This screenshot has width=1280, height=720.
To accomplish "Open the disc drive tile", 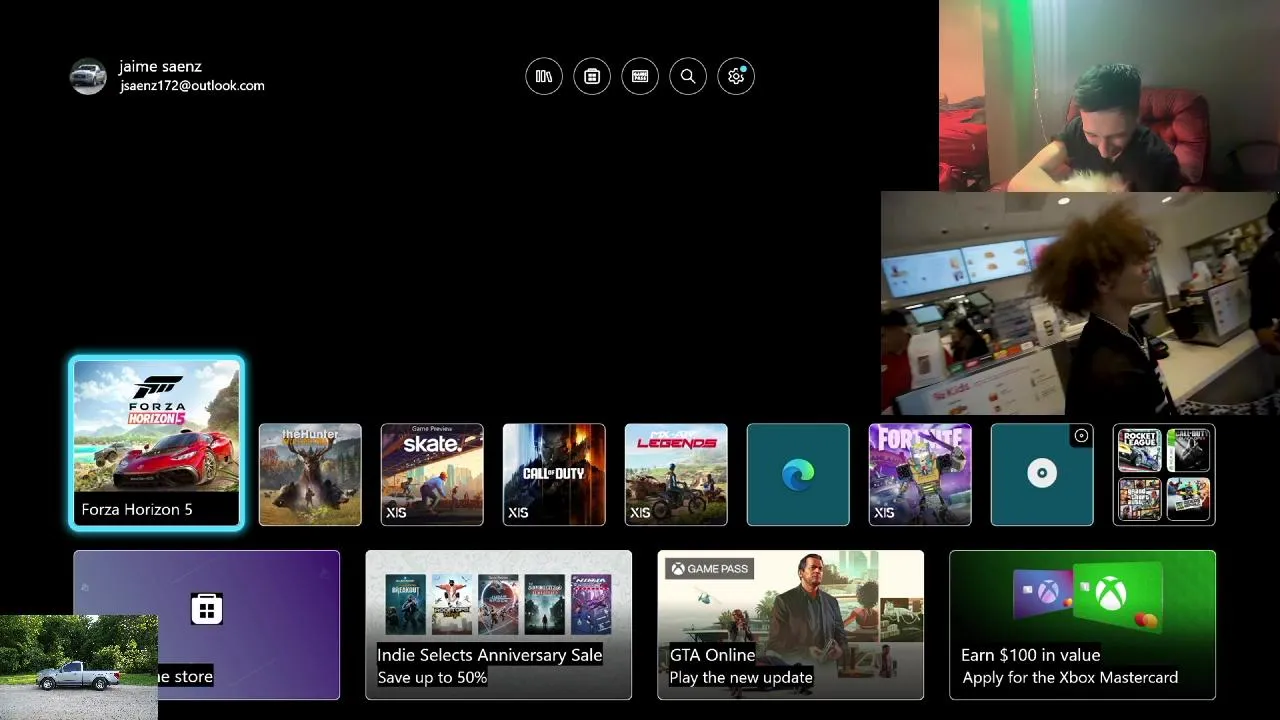I will pos(1042,475).
